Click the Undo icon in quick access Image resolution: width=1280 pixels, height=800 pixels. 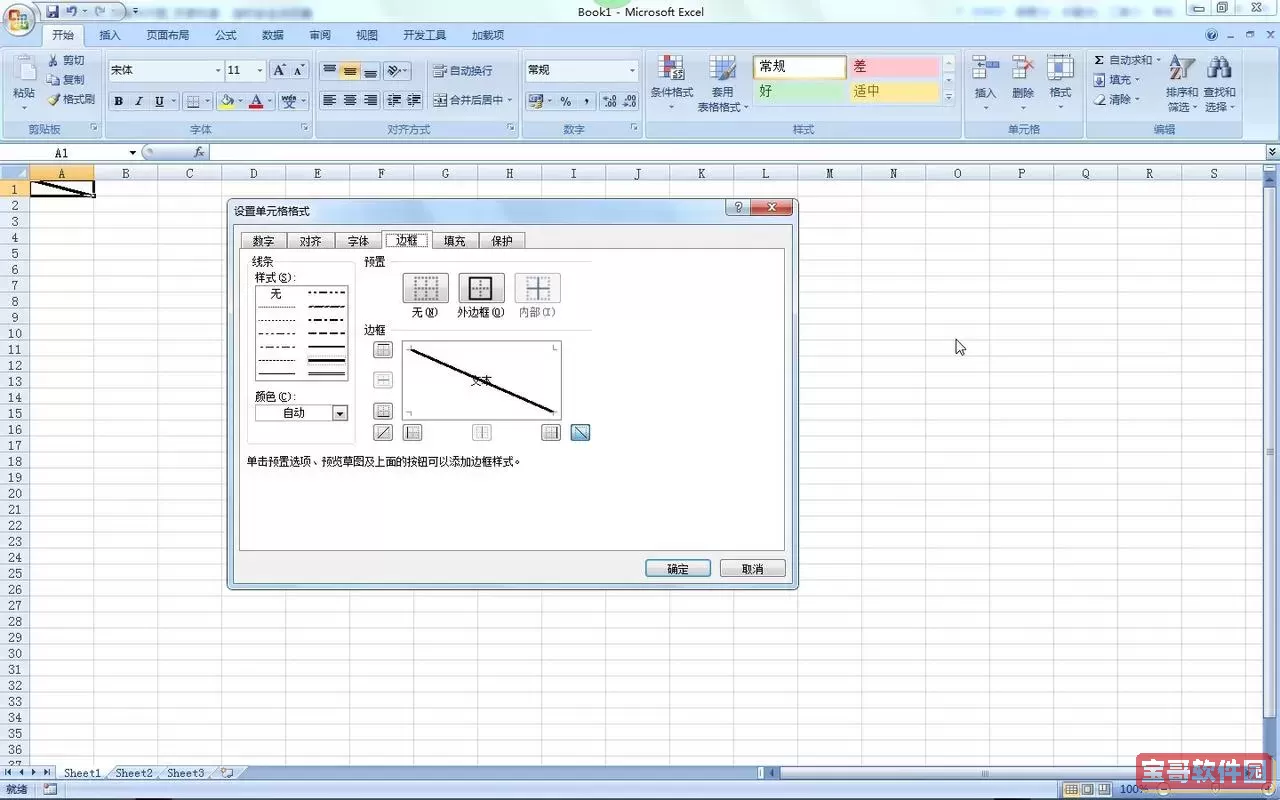pyautogui.click(x=72, y=12)
